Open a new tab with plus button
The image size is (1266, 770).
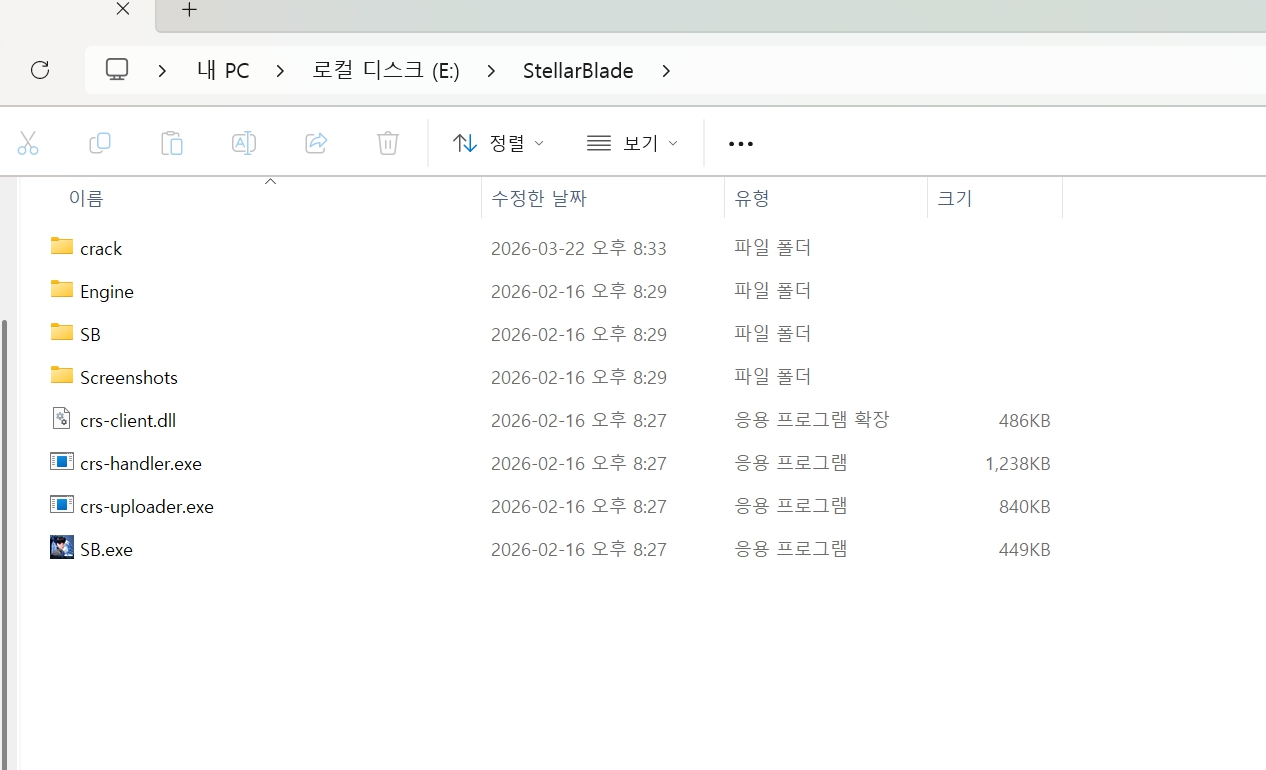(189, 10)
